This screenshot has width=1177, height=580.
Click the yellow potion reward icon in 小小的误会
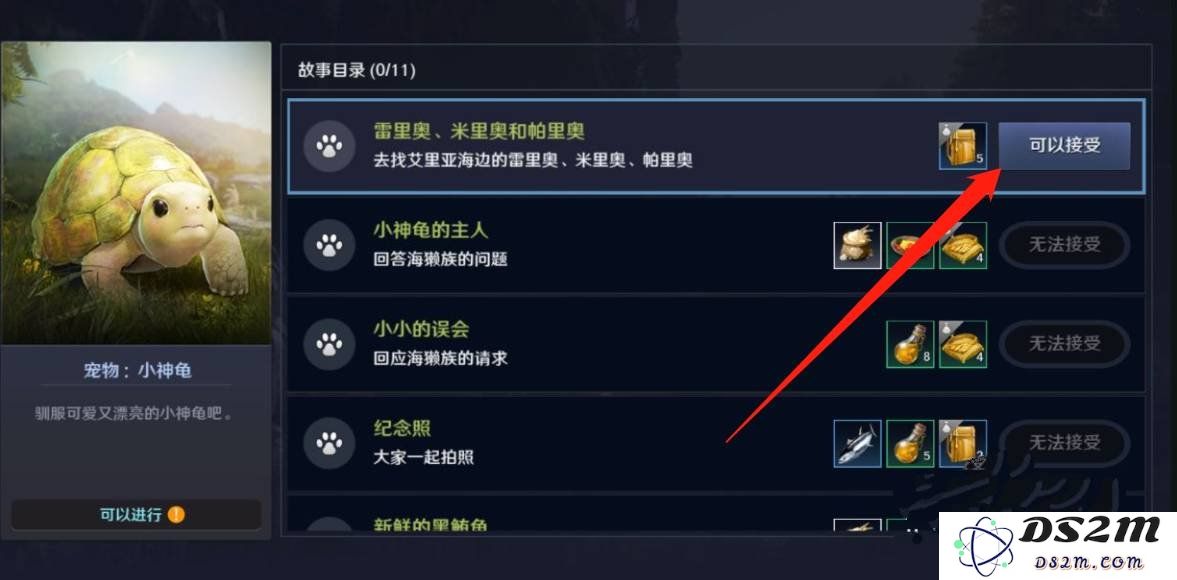tap(910, 344)
